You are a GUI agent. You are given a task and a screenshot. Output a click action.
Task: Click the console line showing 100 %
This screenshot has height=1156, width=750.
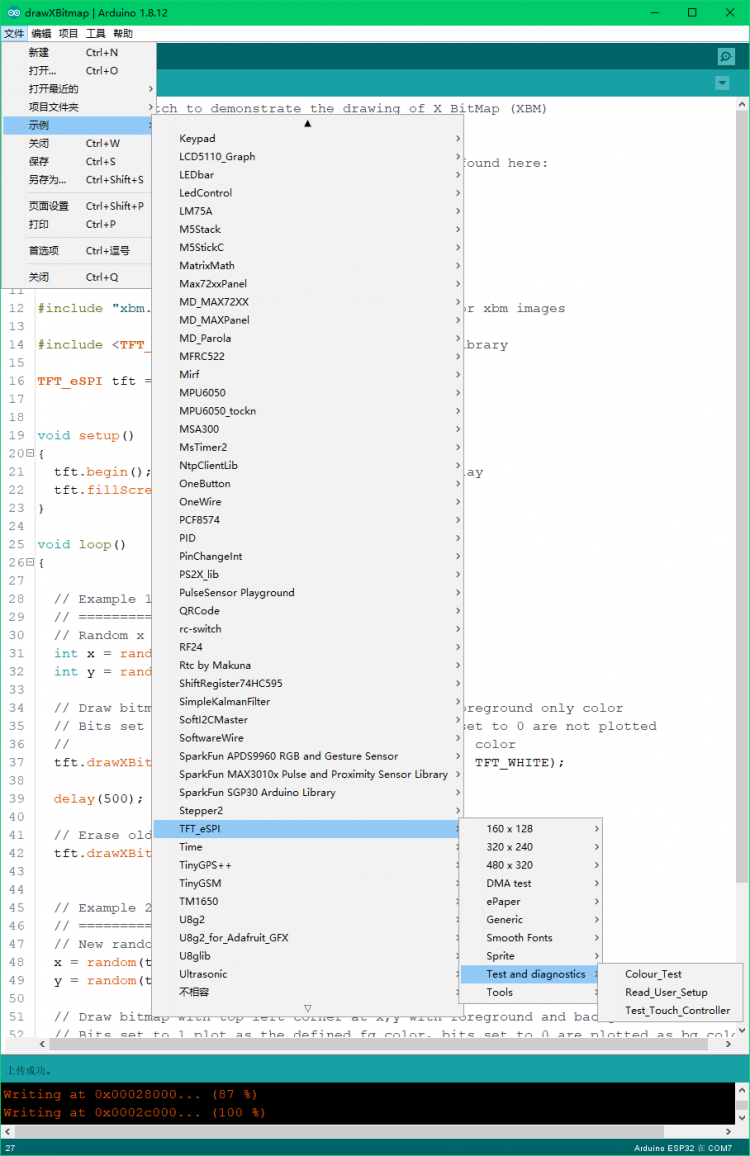pyautogui.click(x=134, y=1113)
